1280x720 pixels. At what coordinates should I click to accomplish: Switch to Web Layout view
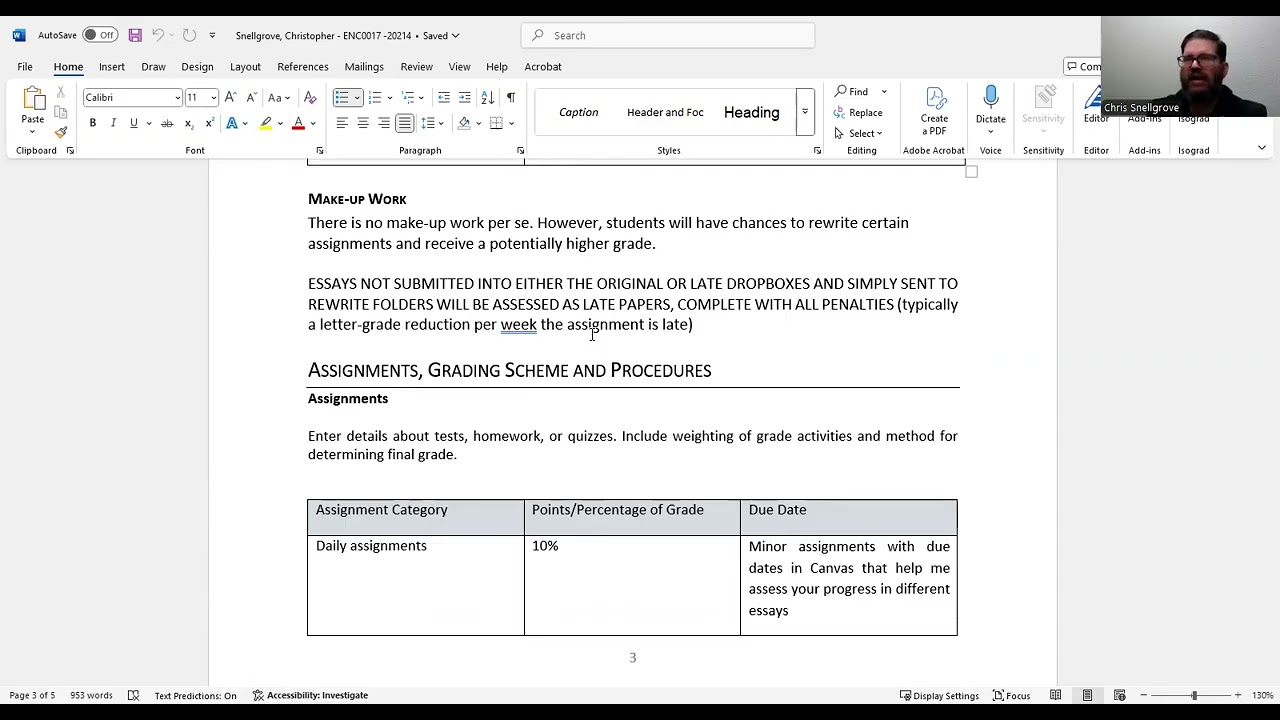[x=1120, y=695]
